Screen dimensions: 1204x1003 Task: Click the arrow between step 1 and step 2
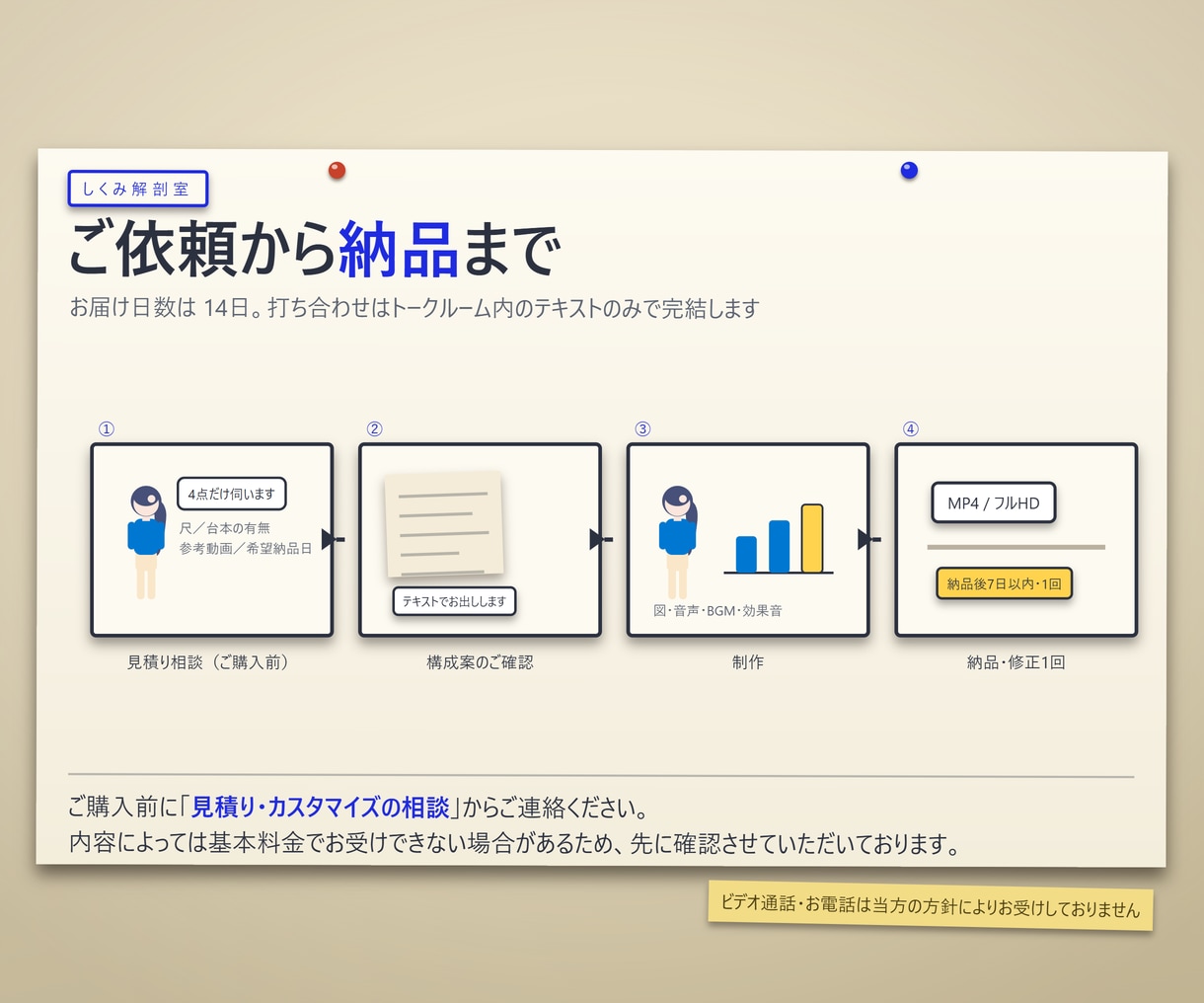(x=334, y=539)
